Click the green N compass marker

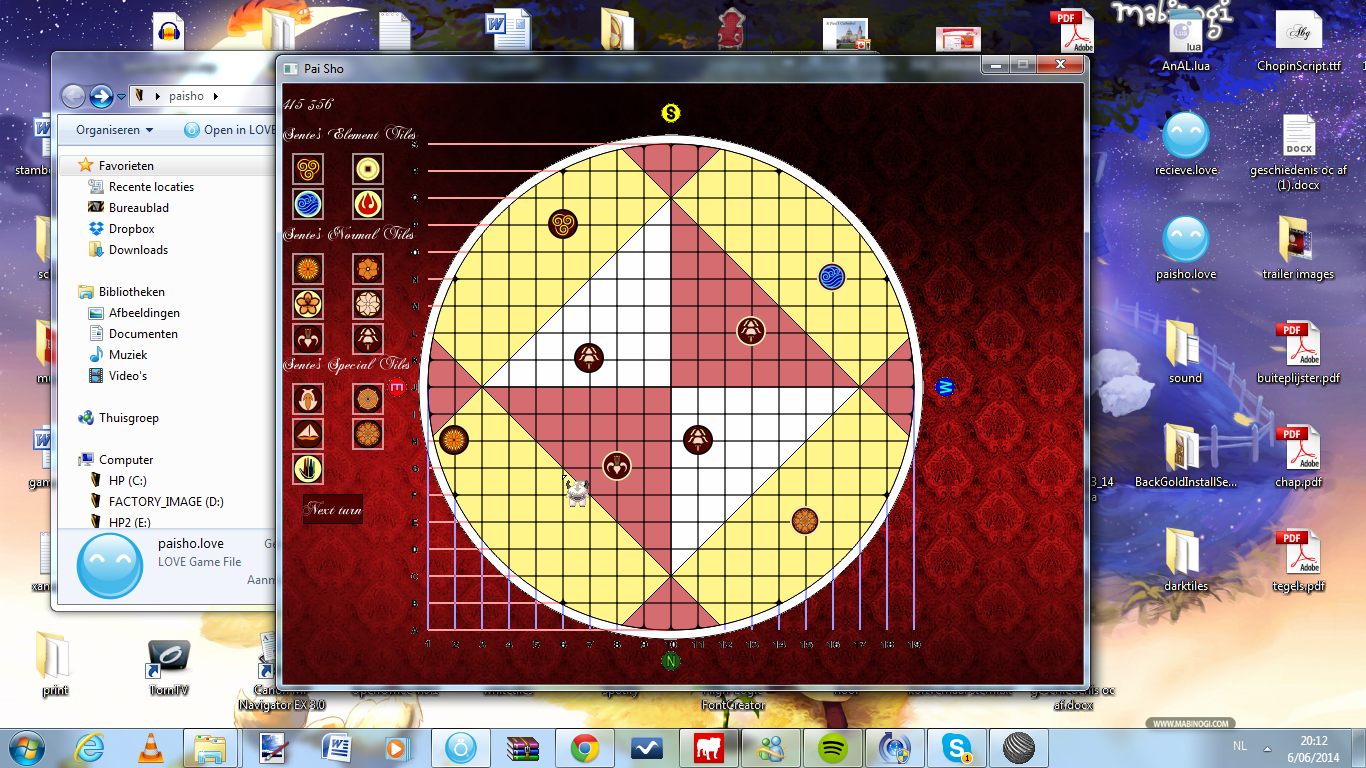(x=671, y=660)
